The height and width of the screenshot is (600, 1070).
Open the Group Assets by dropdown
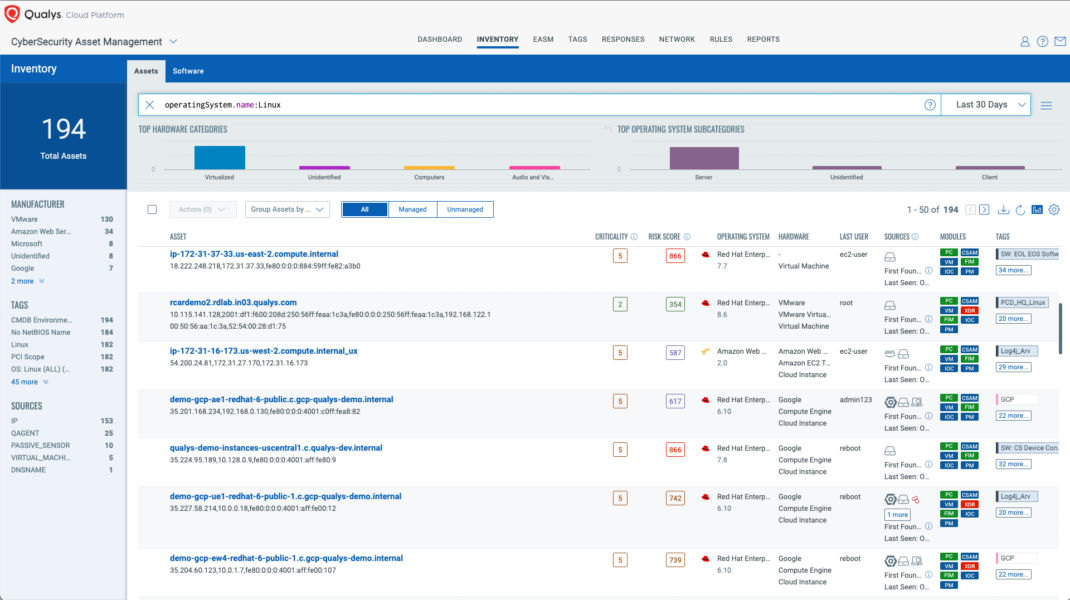pos(287,210)
